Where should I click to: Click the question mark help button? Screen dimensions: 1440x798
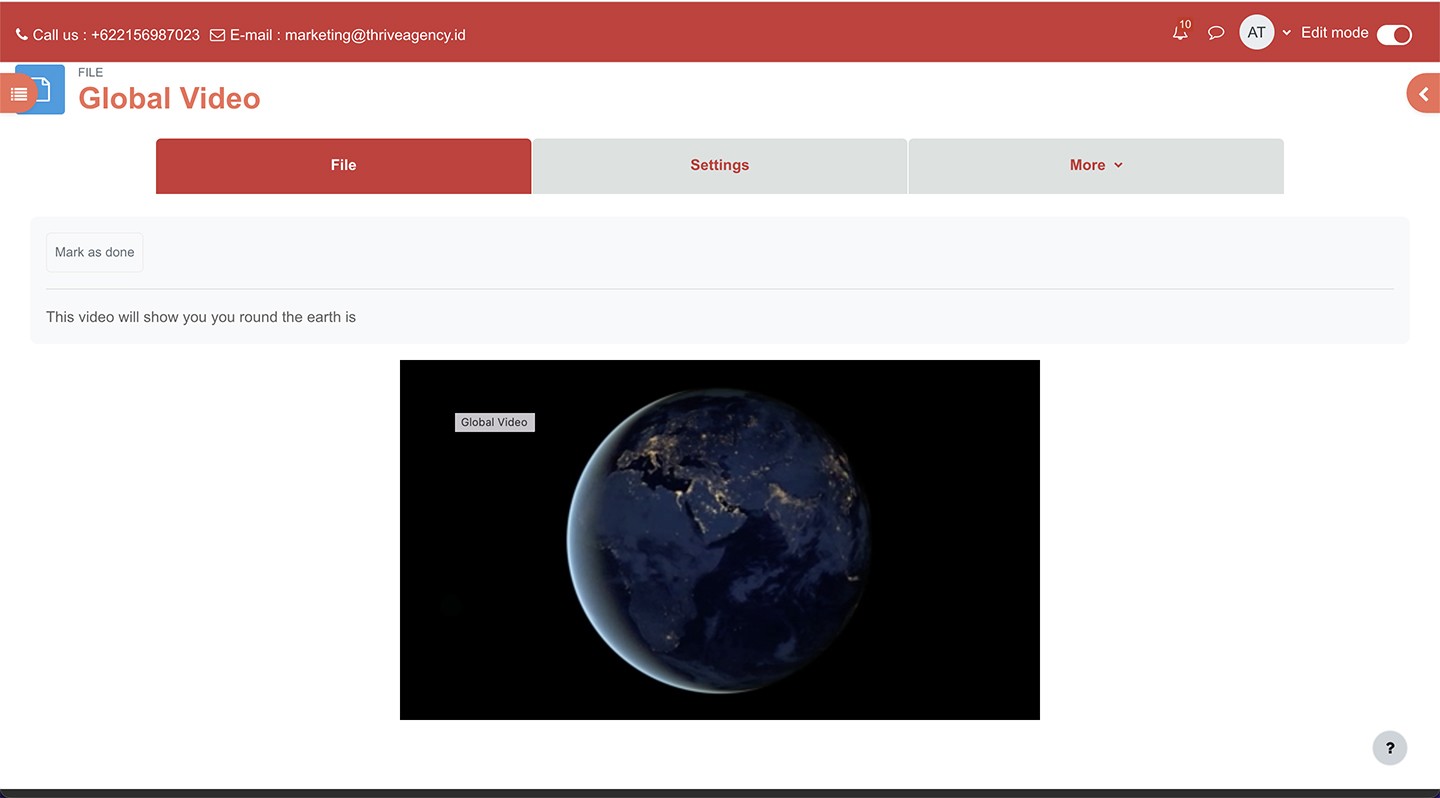[1389, 748]
